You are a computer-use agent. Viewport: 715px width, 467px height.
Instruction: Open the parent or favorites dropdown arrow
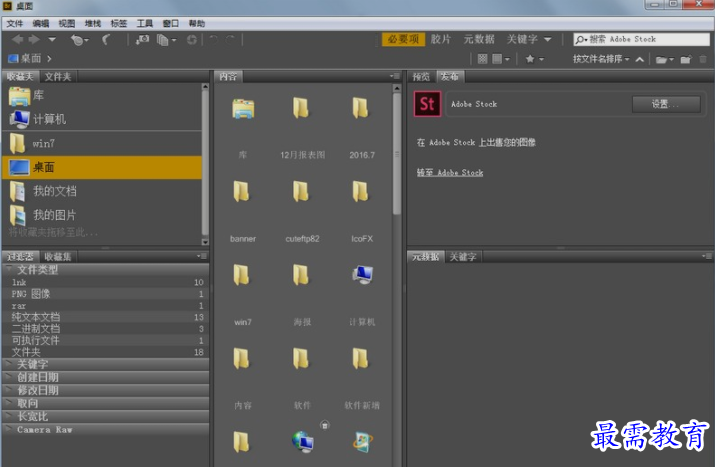pyautogui.click(x=52, y=40)
